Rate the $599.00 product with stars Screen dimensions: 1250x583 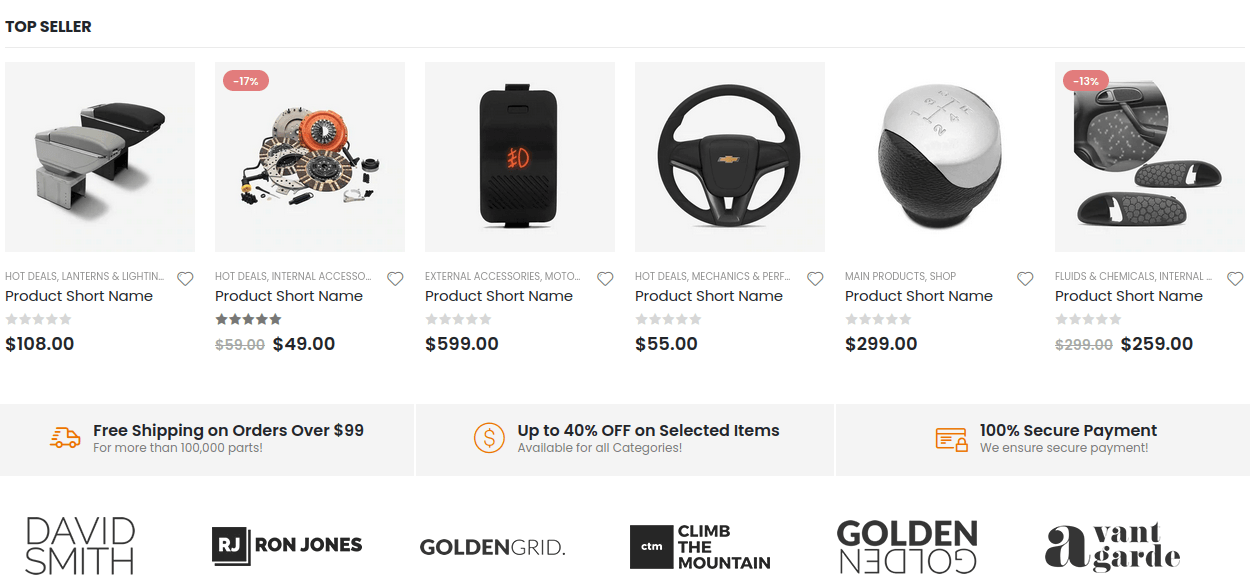click(x=459, y=320)
